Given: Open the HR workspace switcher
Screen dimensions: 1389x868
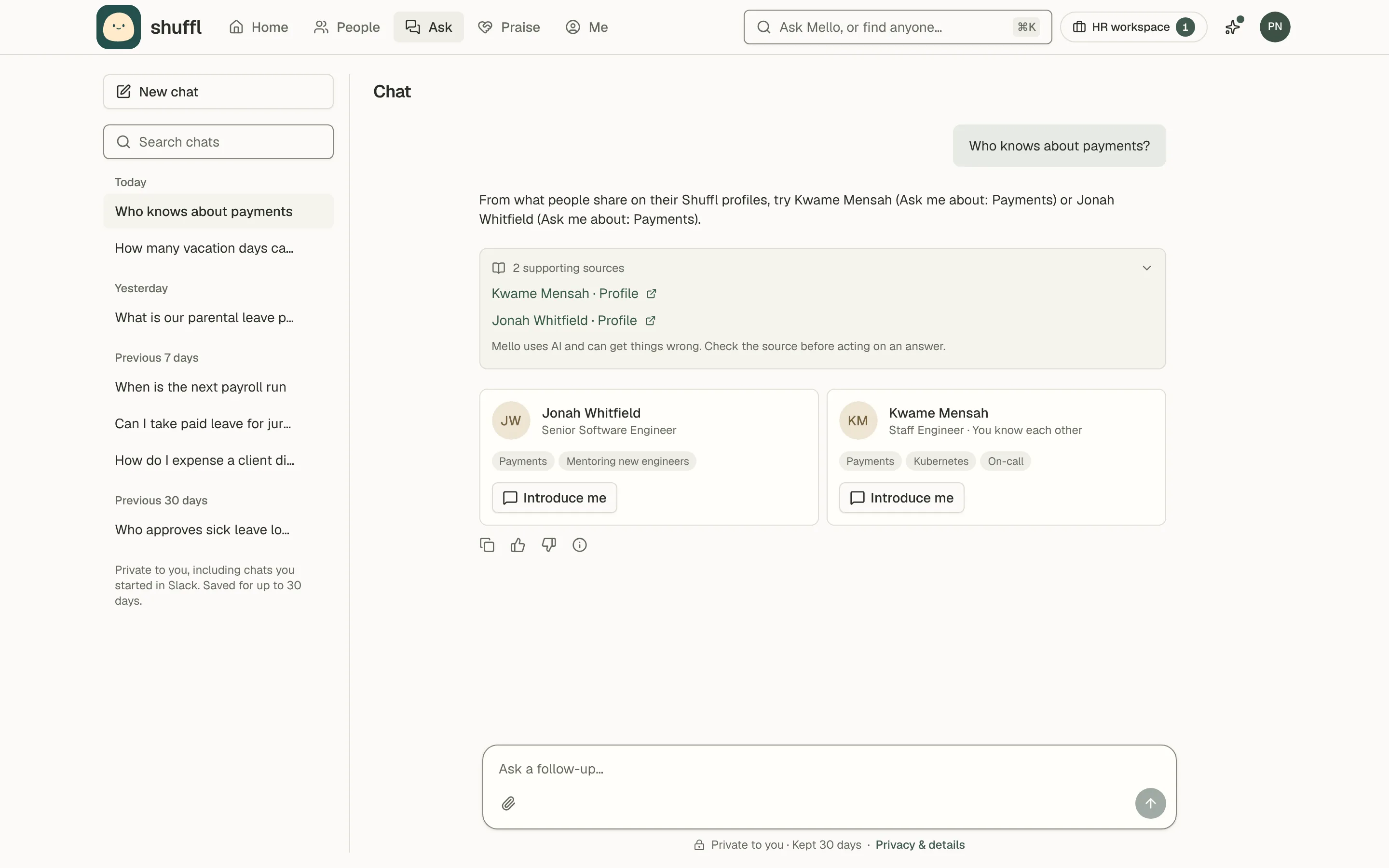Looking at the screenshot, I should 1133,27.
